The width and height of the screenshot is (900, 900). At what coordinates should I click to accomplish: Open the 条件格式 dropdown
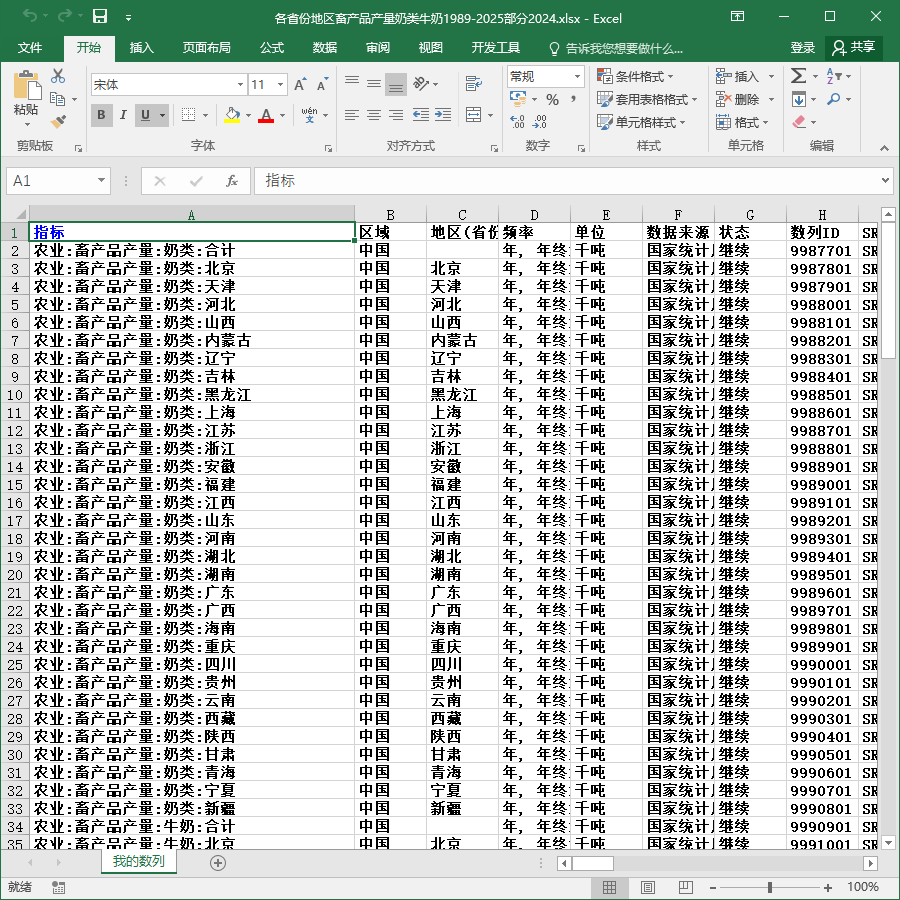635,76
